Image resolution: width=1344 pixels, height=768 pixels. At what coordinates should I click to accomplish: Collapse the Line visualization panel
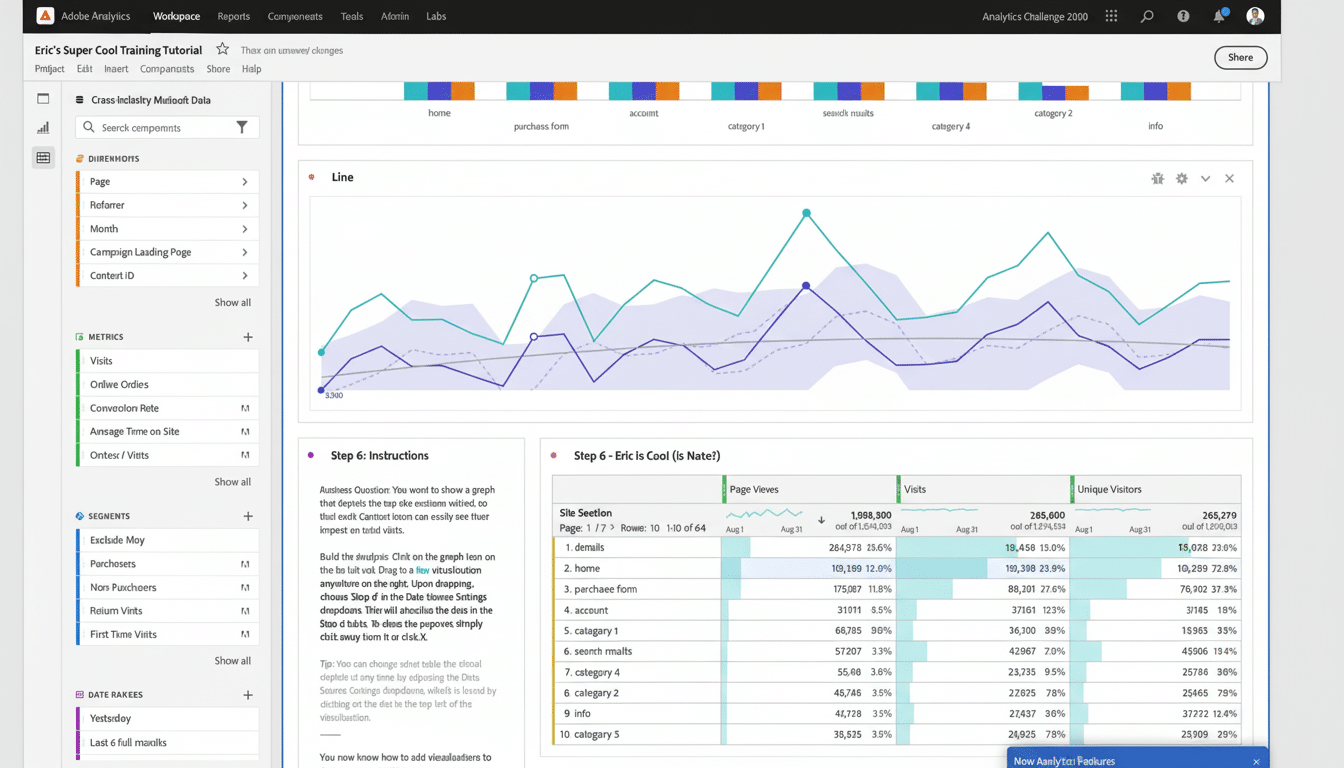tap(1206, 178)
